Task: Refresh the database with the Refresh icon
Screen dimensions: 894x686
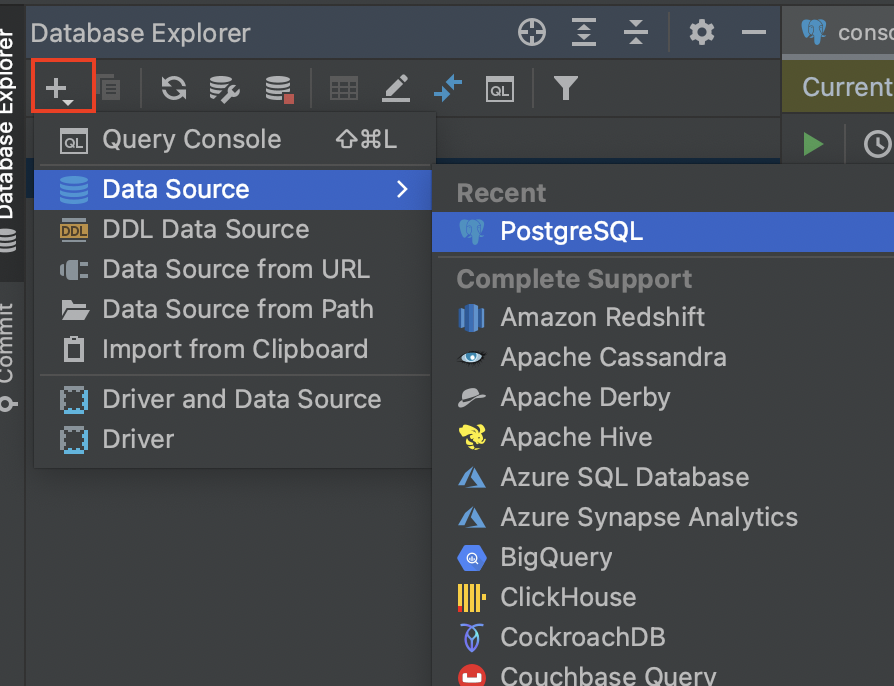Action: pos(174,88)
